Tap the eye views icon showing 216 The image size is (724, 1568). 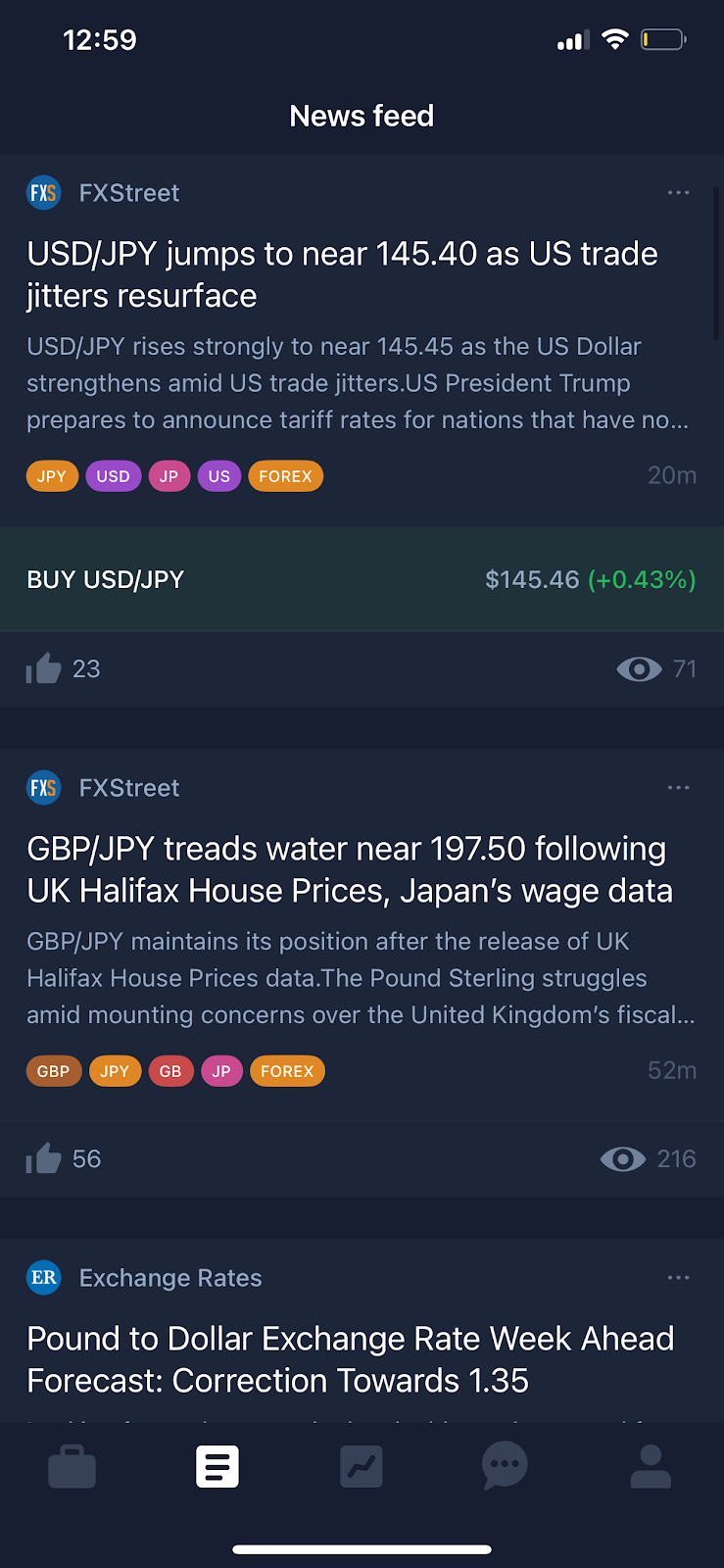tap(623, 1159)
